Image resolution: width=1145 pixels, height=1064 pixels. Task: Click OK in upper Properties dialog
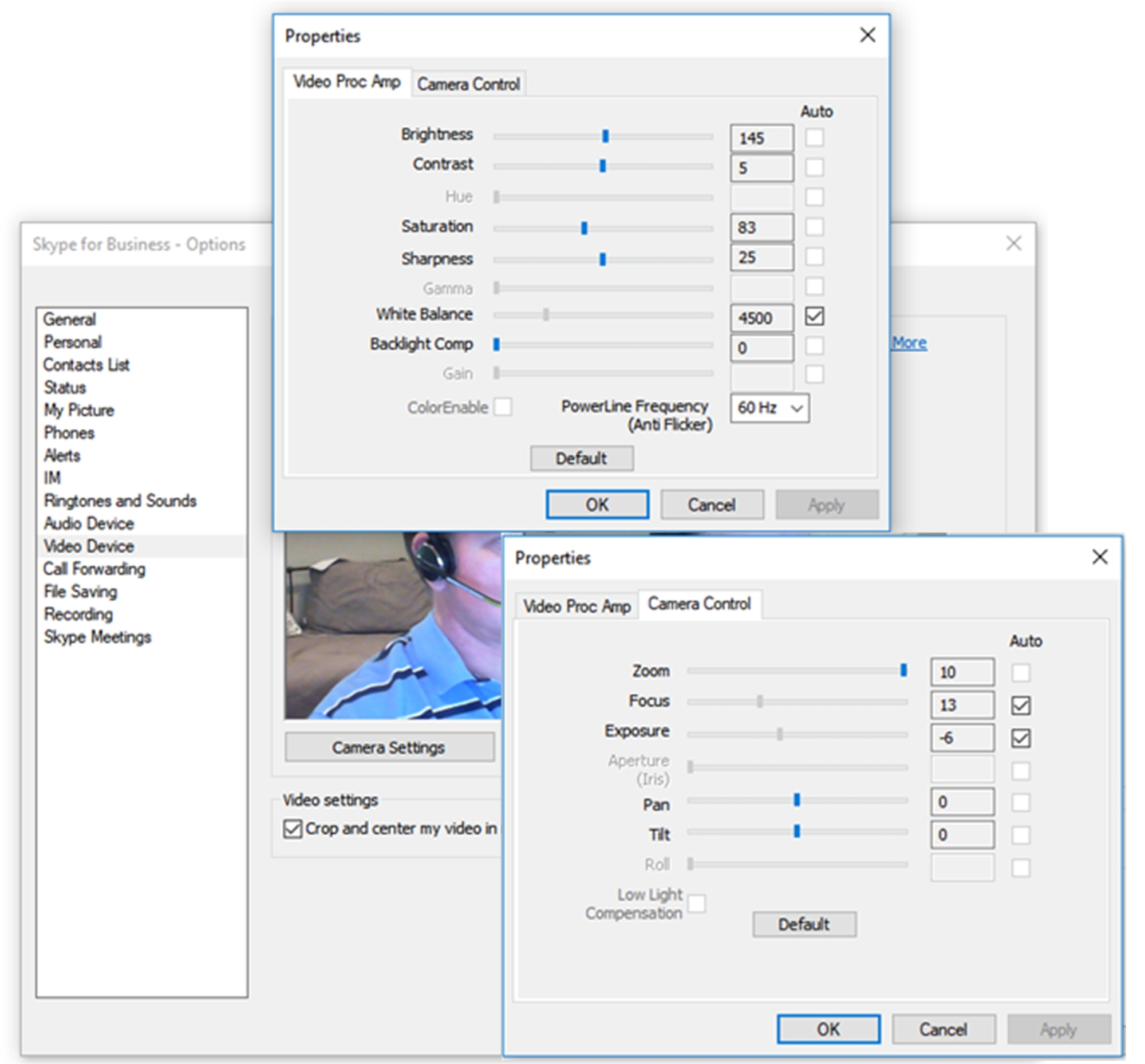click(597, 505)
